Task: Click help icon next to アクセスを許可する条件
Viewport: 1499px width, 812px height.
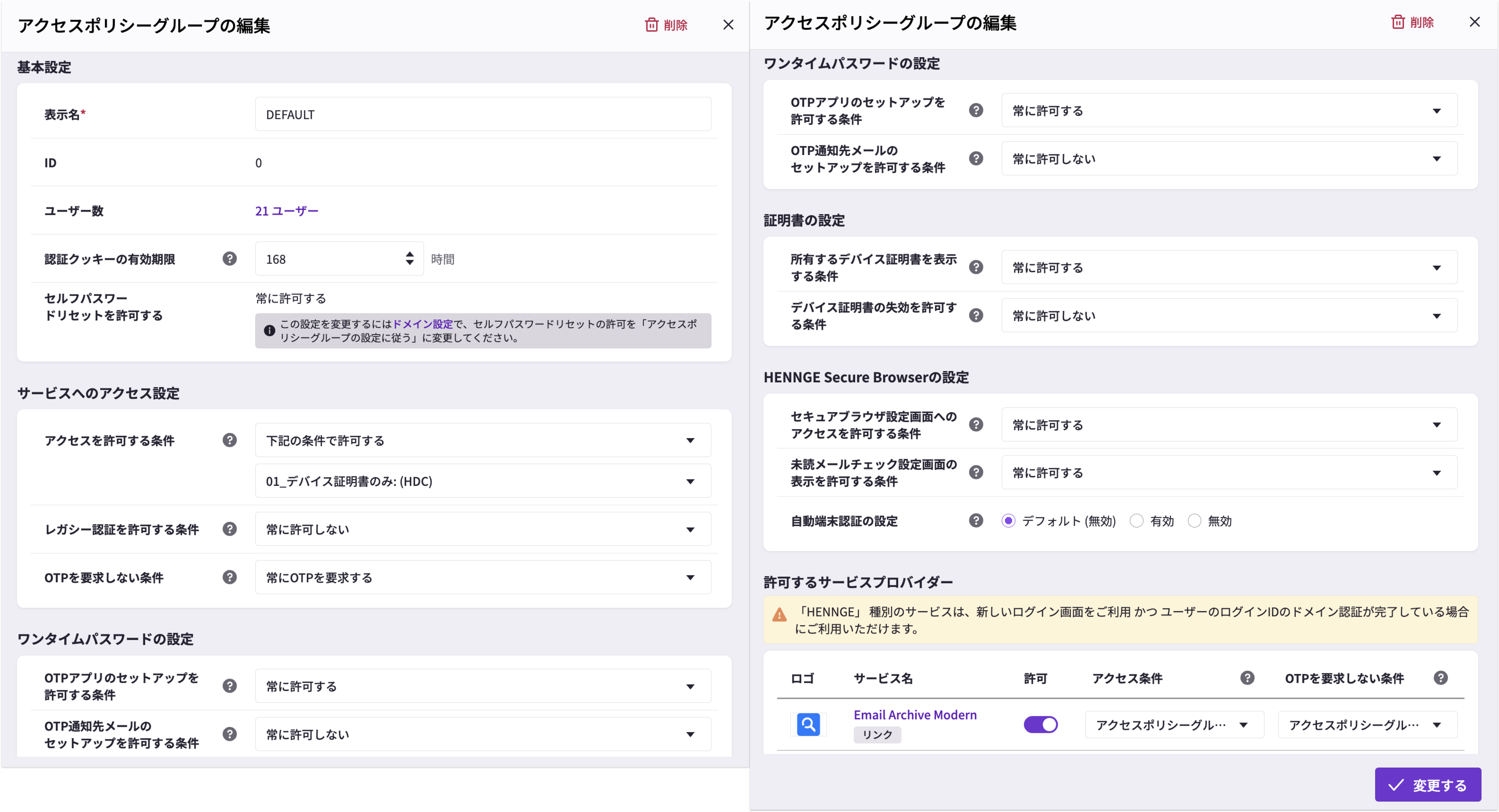Action: click(x=229, y=440)
